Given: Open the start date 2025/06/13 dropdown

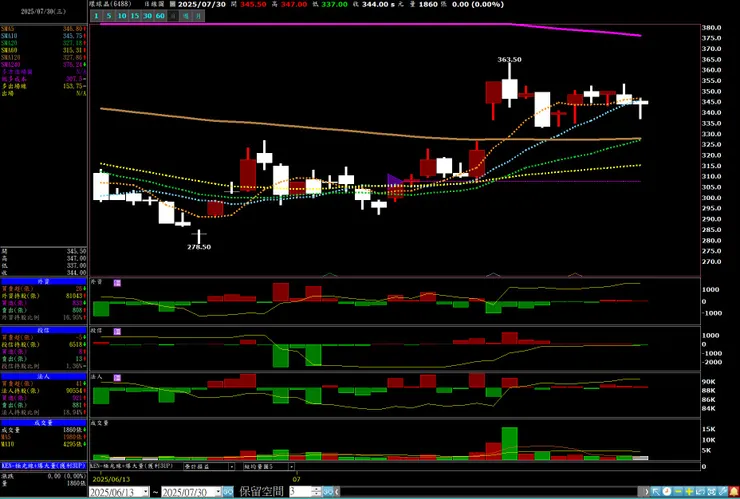Looking at the screenshot, I should pos(146,492).
